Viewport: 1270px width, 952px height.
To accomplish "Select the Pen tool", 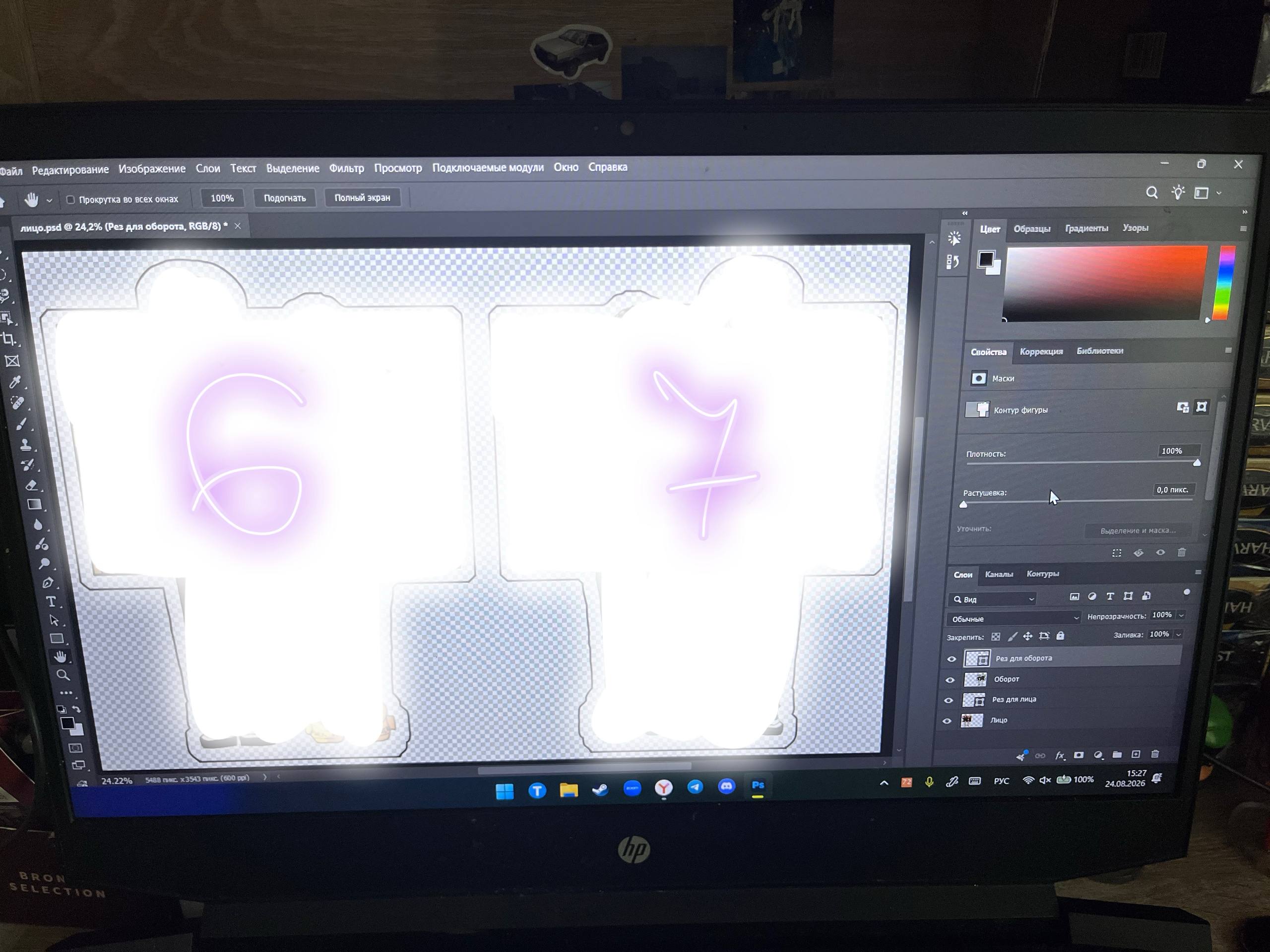I will tap(48, 583).
